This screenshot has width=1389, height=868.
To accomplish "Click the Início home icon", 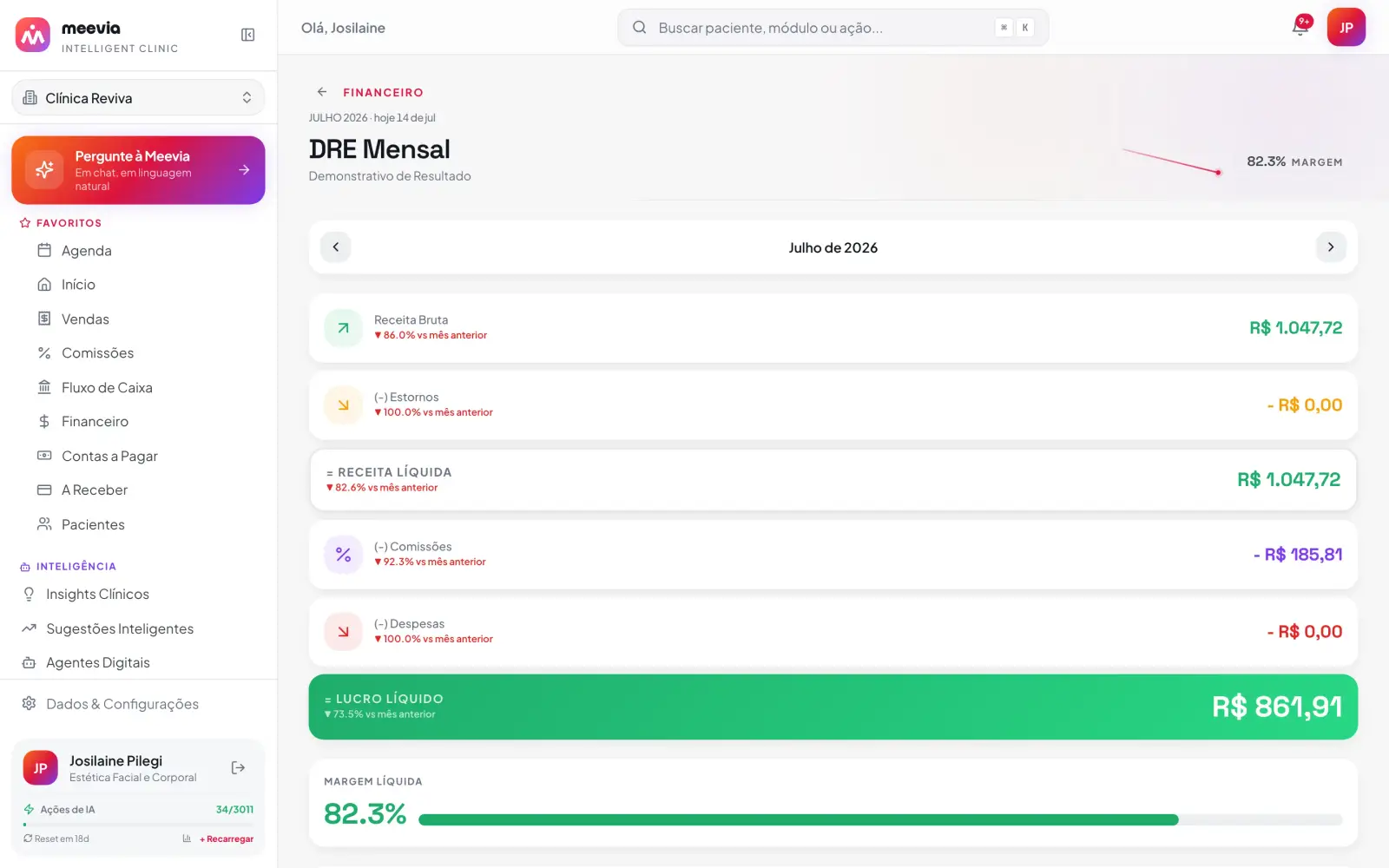I will click(x=44, y=285).
